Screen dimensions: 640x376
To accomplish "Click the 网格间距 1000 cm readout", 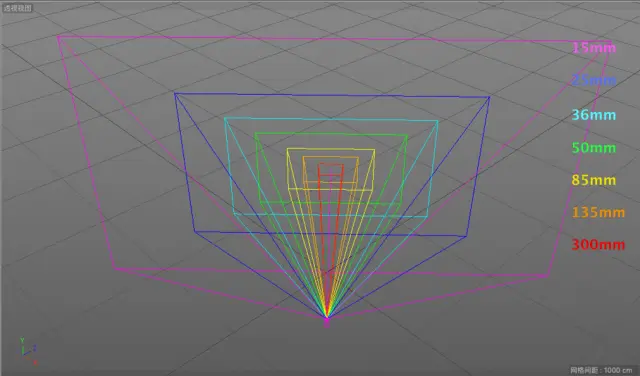I will 601,370.
